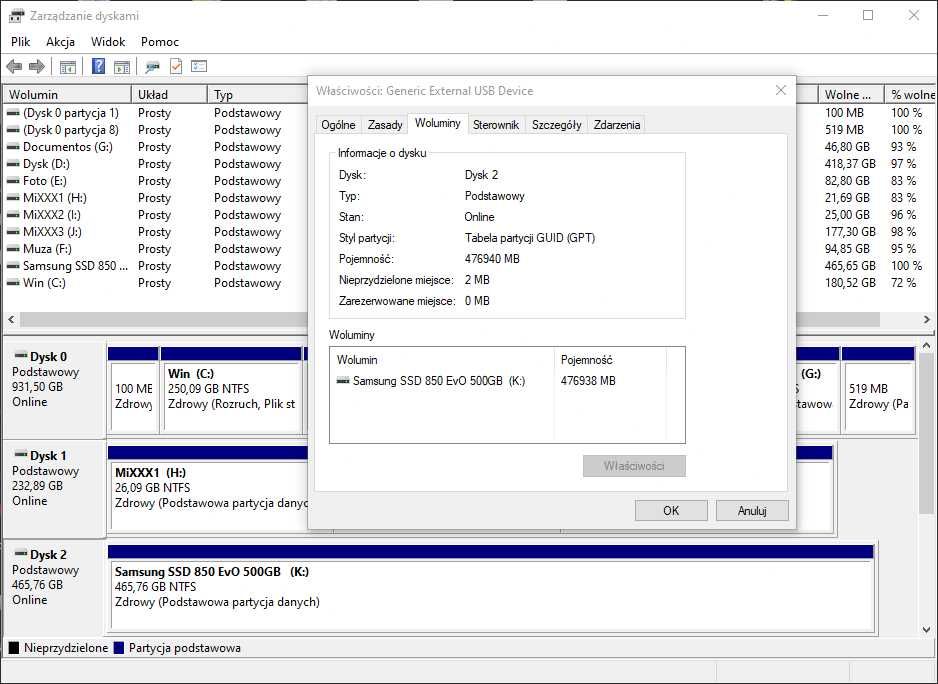Image resolution: width=938 pixels, height=684 pixels.
Task: Click the Tabela partycji GUID (GPT) value
Action: click(529, 238)
